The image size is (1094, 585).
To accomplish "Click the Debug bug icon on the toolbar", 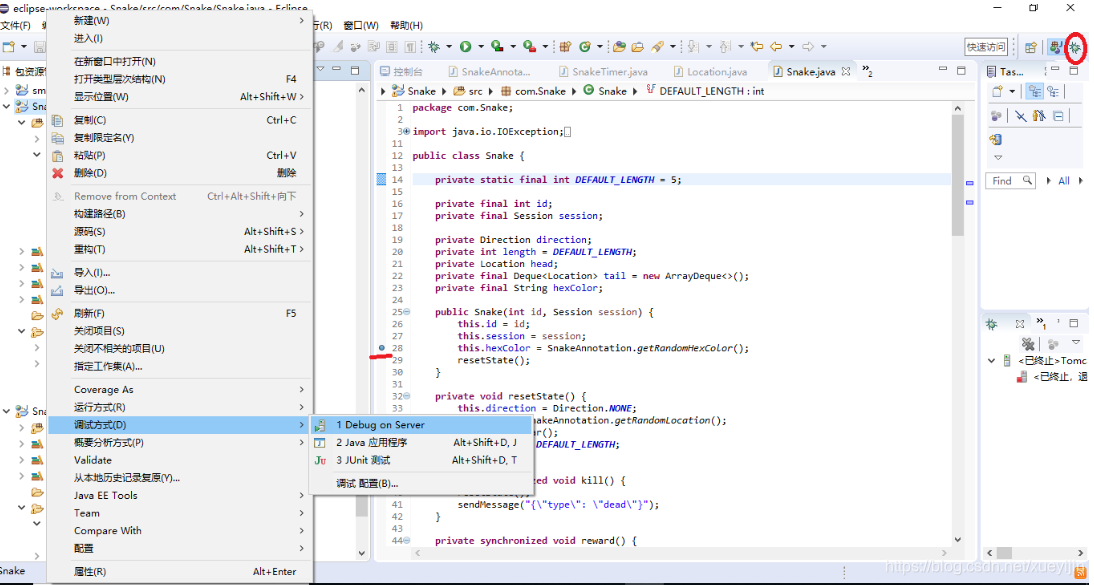I will click(433, 45).
